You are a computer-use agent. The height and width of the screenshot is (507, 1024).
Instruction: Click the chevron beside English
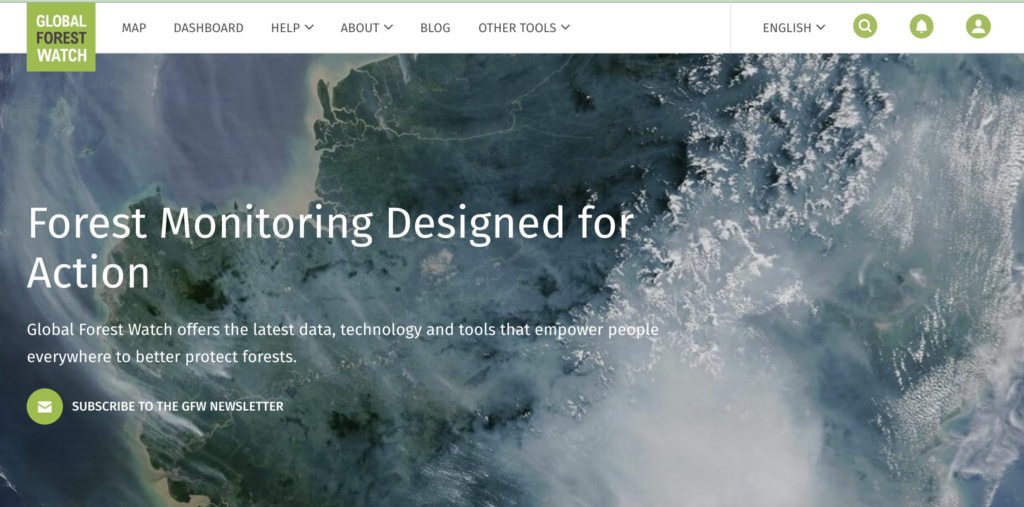(821, 28)
